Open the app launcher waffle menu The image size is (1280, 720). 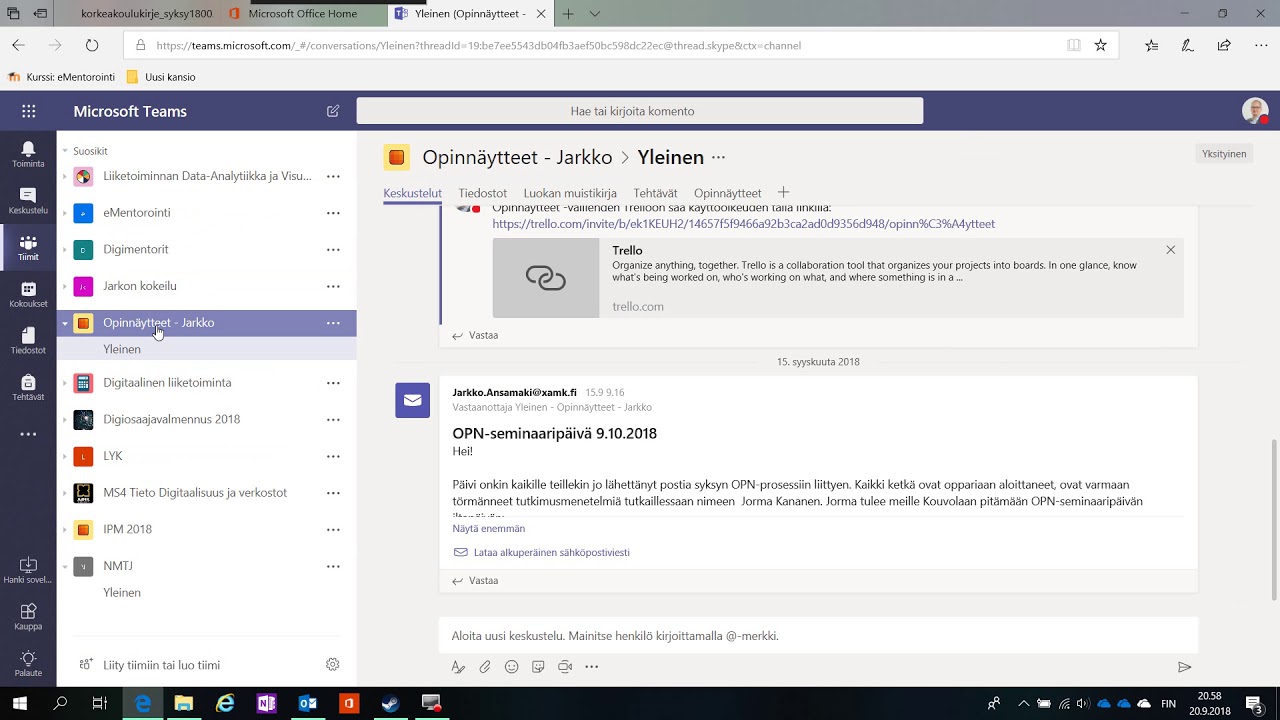(x=28, y=111)
